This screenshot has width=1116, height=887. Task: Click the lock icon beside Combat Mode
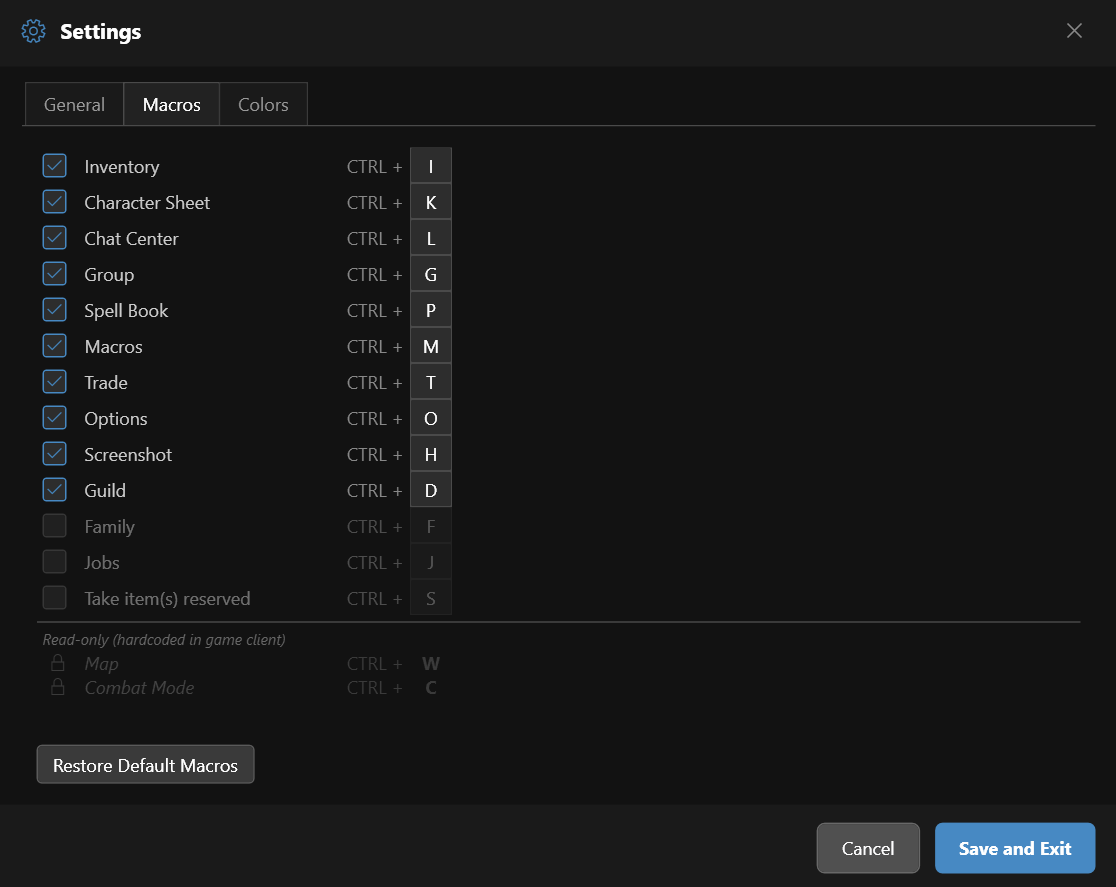[x=58, y=687]
